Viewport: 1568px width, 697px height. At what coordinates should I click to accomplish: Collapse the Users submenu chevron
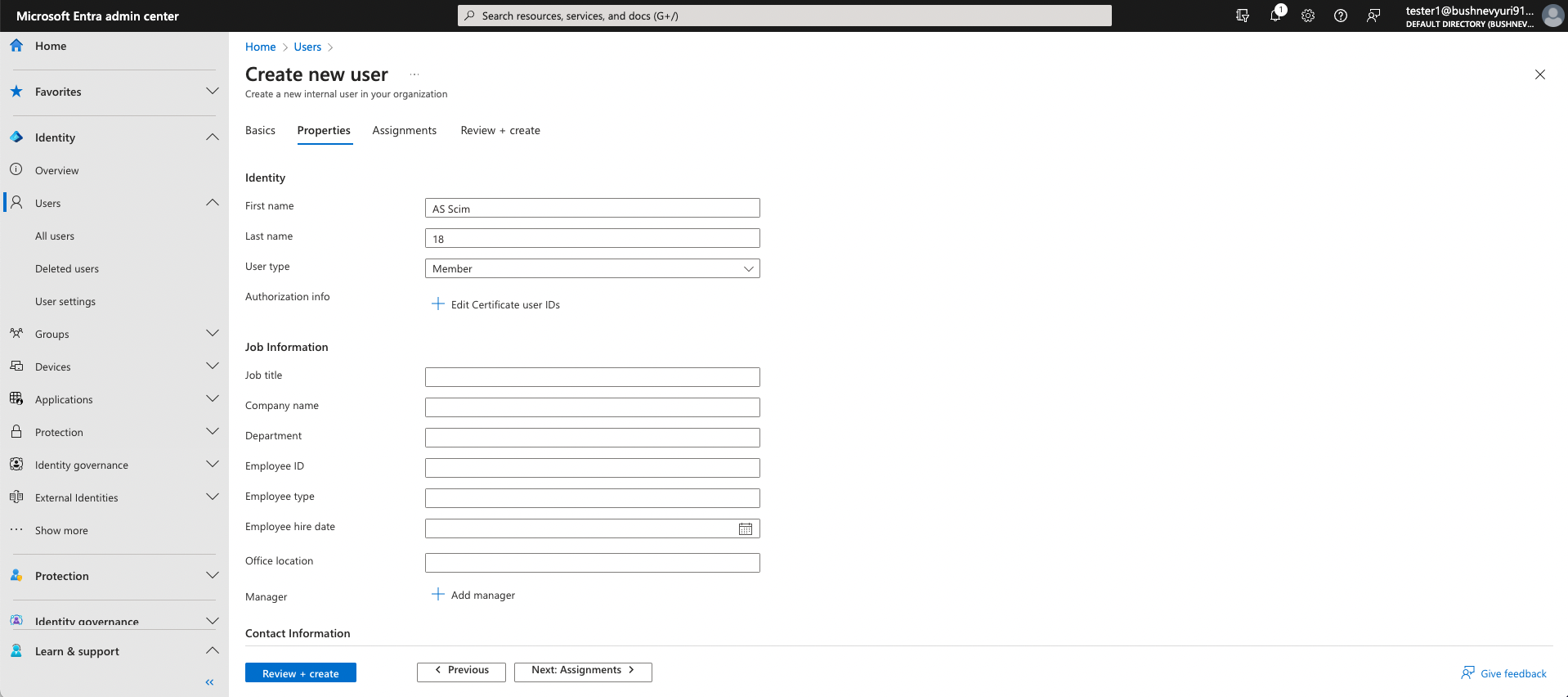(x=213, y=203)
